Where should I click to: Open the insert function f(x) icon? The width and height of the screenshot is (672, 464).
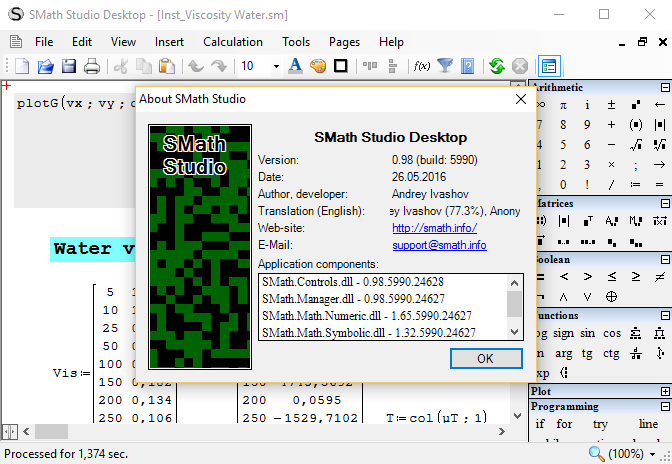422,66
